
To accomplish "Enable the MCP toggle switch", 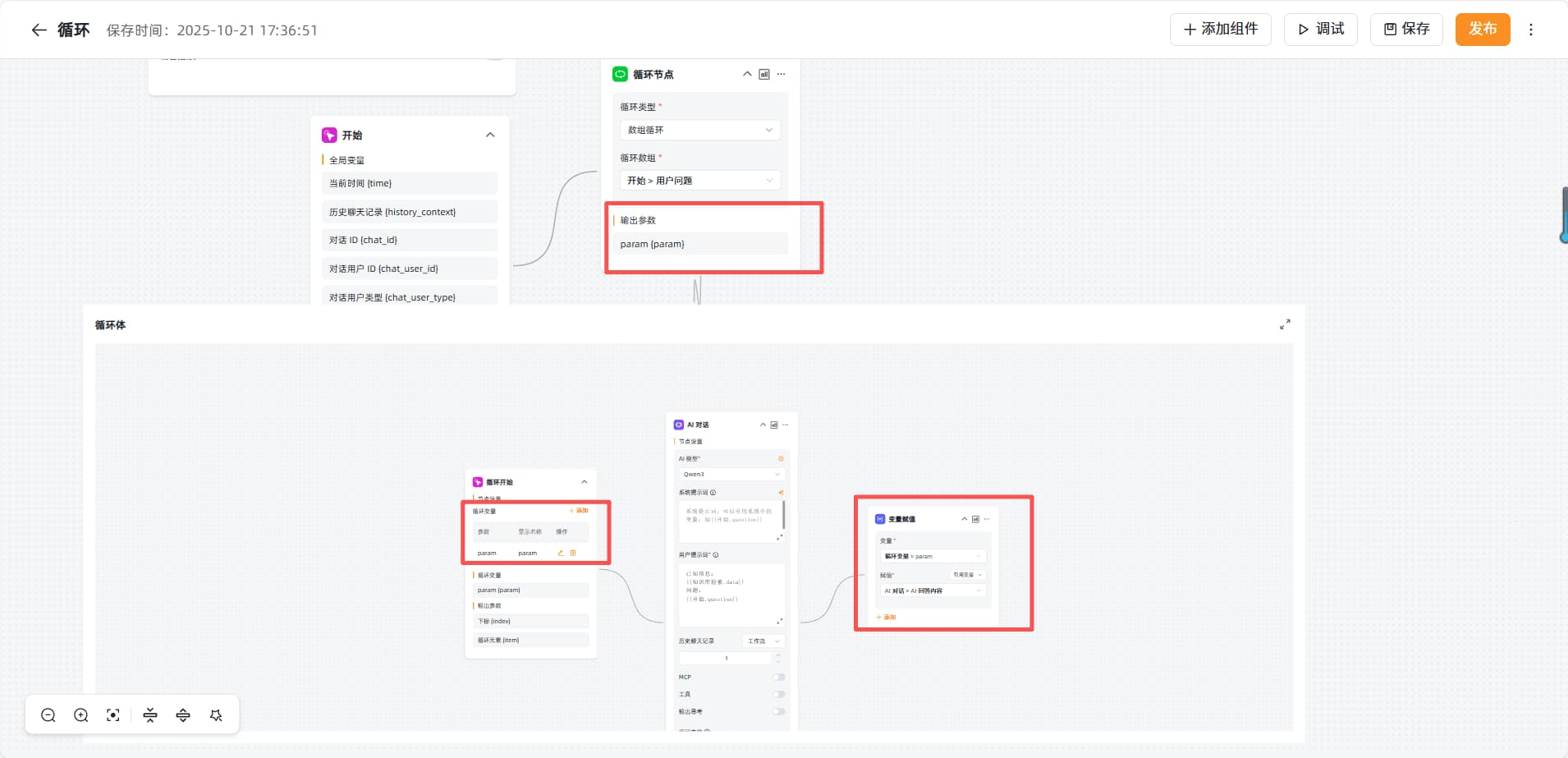I will [778, 677].
